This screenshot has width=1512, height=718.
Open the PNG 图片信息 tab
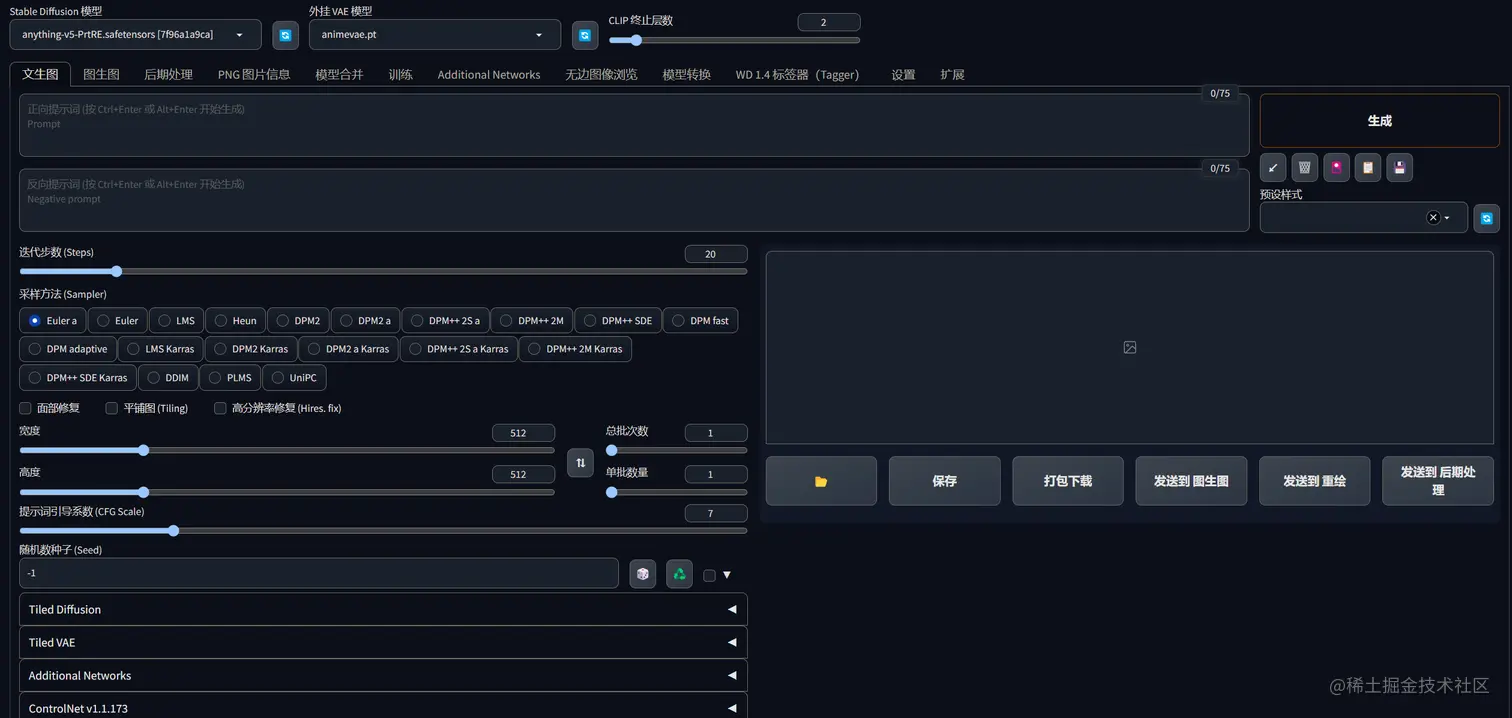click(254, 74)
